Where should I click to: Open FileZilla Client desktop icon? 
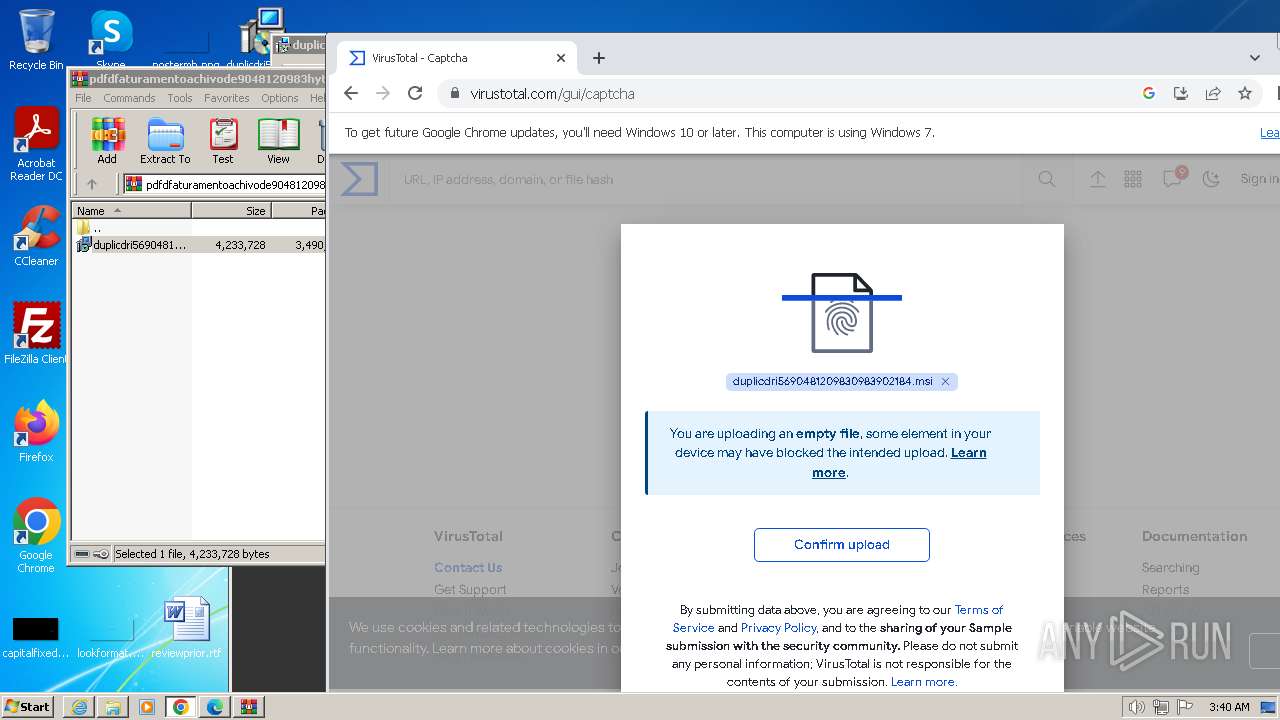[36, 333]
